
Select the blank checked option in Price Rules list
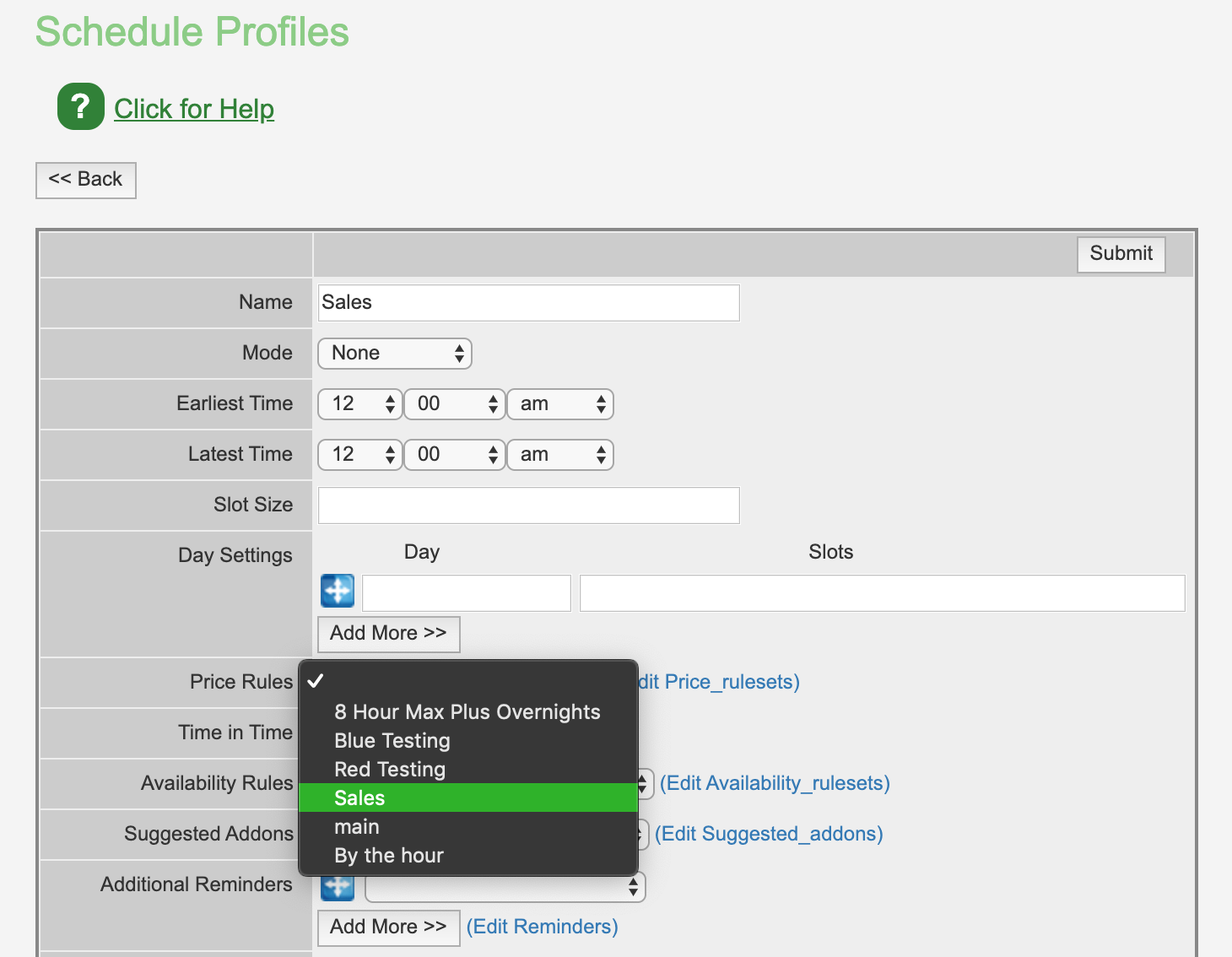[468, 682]
